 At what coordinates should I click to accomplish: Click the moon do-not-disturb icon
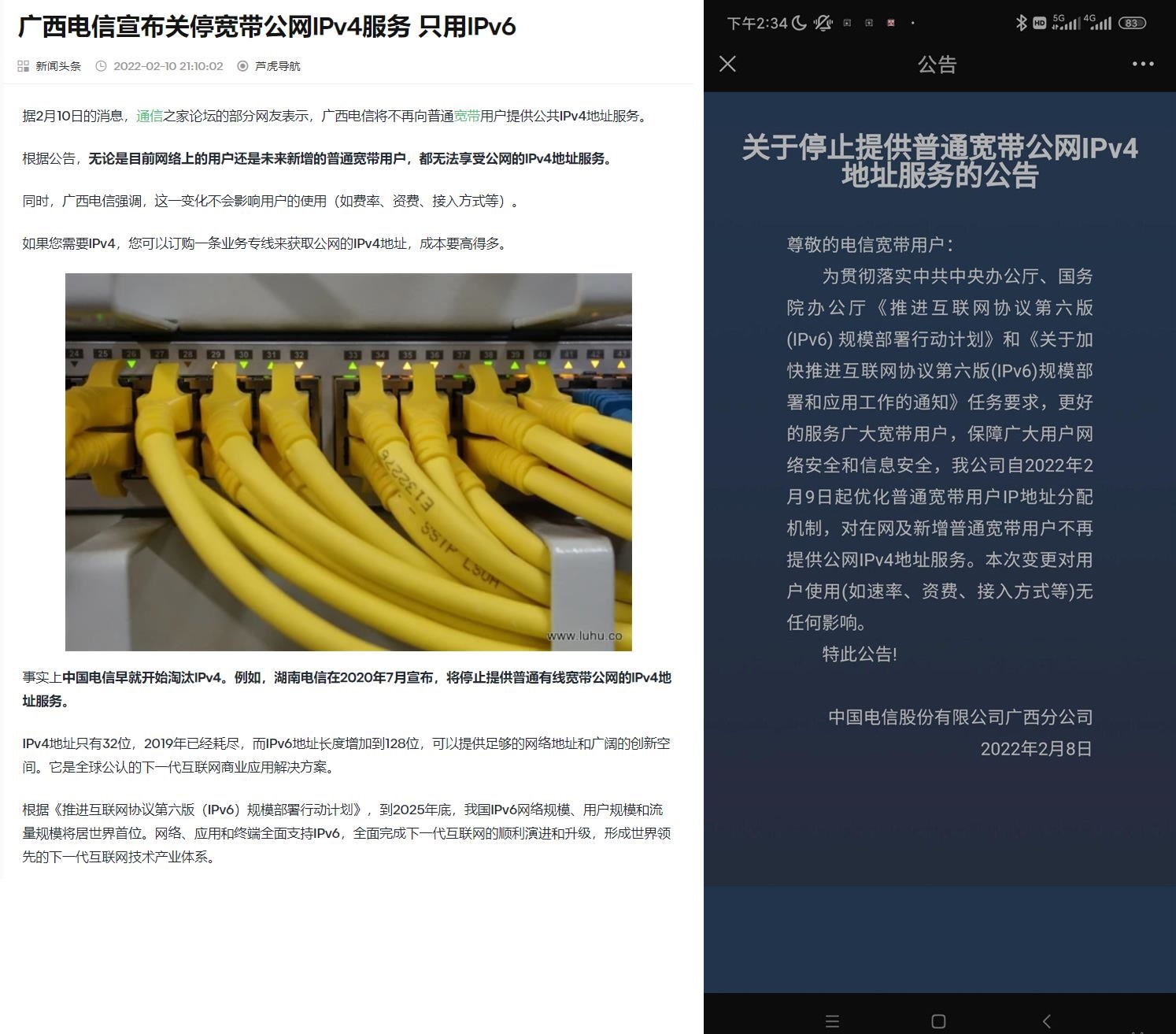tap(799, 23)
